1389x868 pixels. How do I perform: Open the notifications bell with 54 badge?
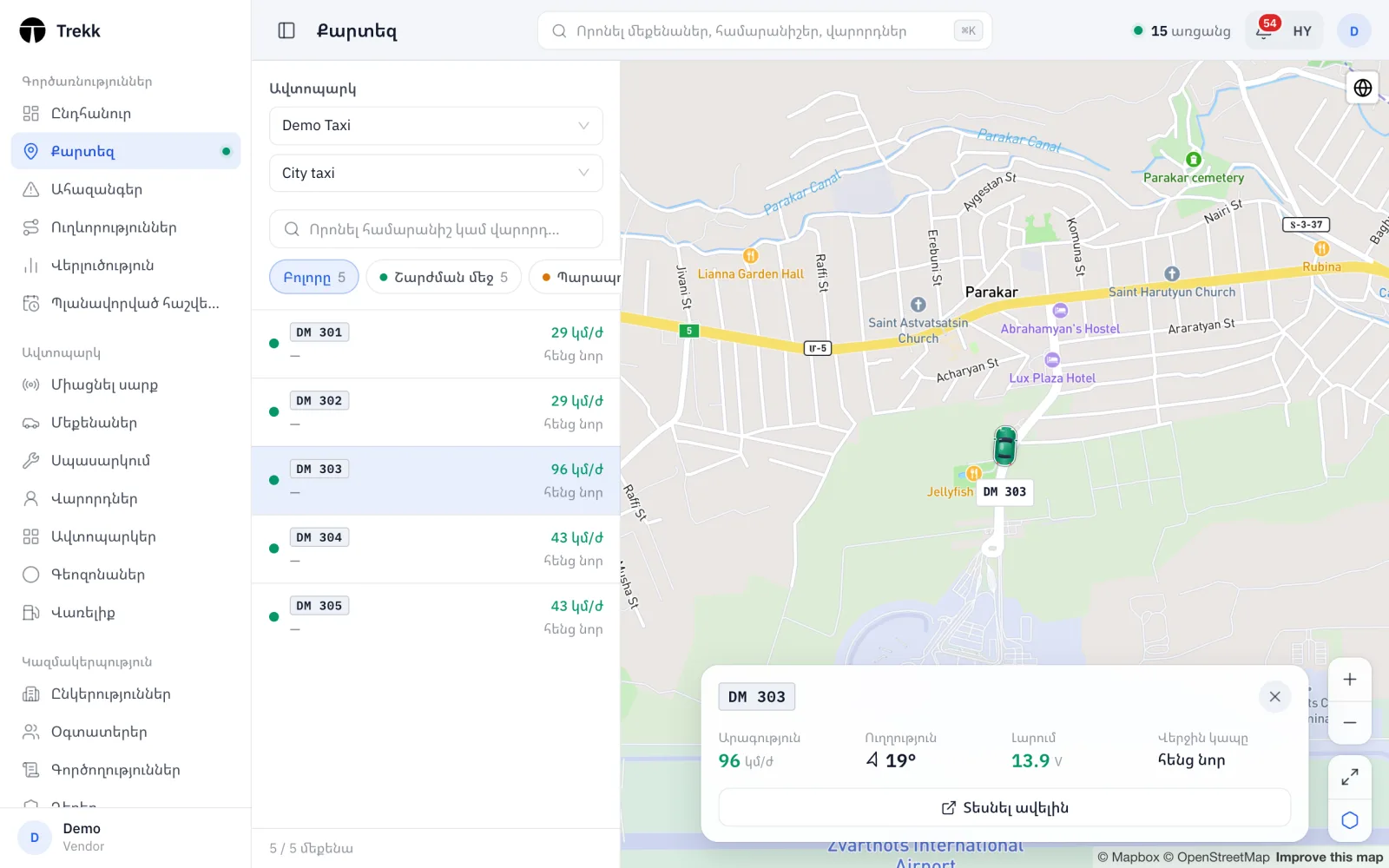pos(1265,31)
